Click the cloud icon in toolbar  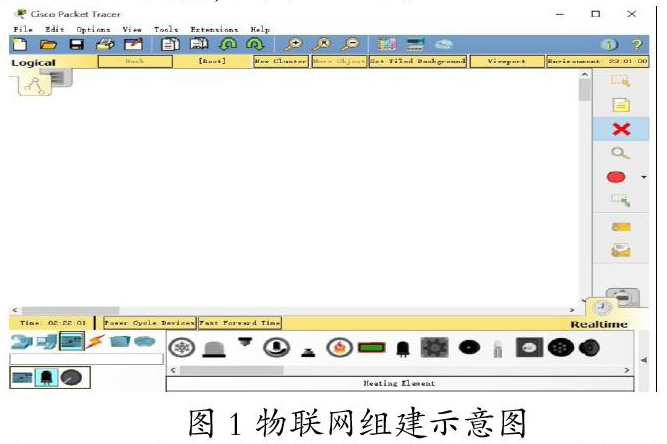[444, 44]
